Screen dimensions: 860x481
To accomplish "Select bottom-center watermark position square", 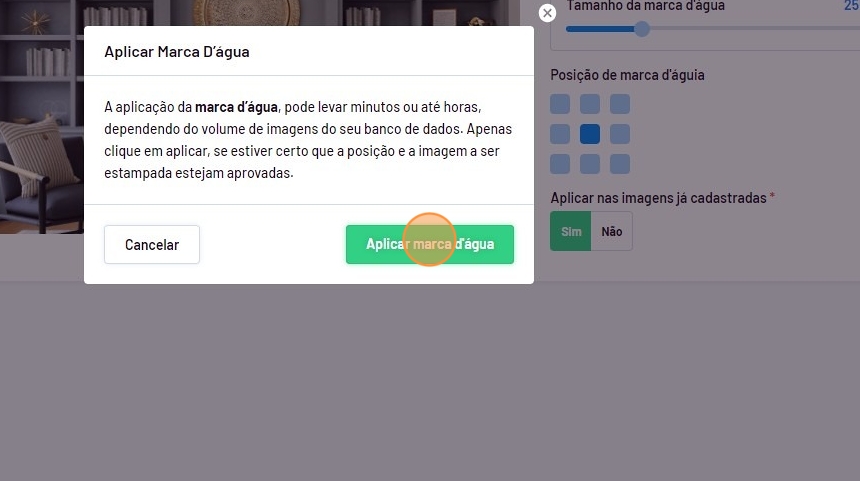I will coord(590,163).
